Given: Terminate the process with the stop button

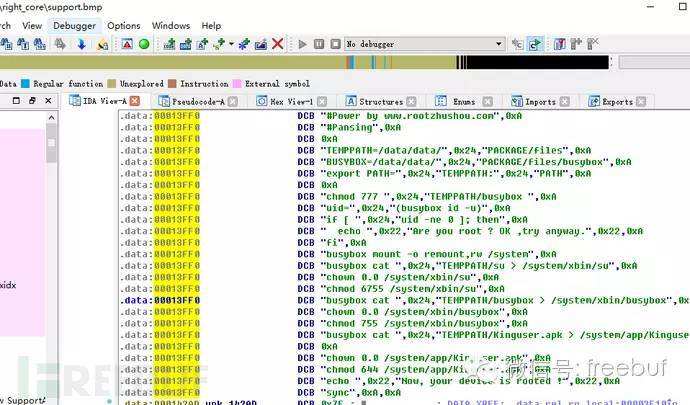Looking at the screenshot, I should [335, 44].
